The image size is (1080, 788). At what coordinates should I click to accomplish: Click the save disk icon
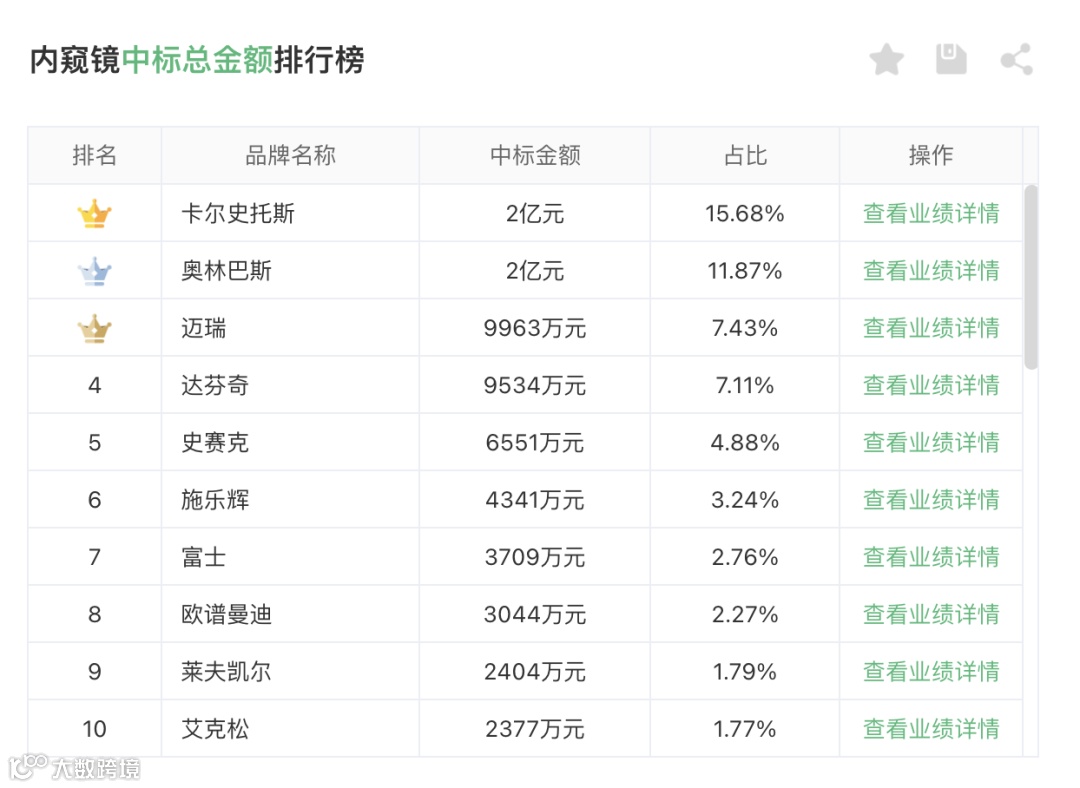point(951,59)
